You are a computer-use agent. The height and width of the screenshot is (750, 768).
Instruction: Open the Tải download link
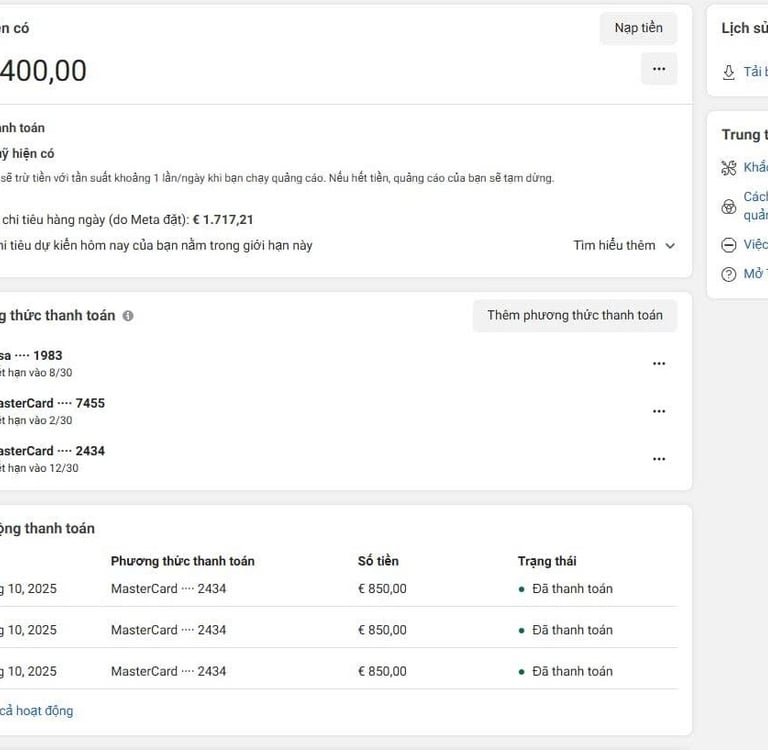click(x=755, y=72)
